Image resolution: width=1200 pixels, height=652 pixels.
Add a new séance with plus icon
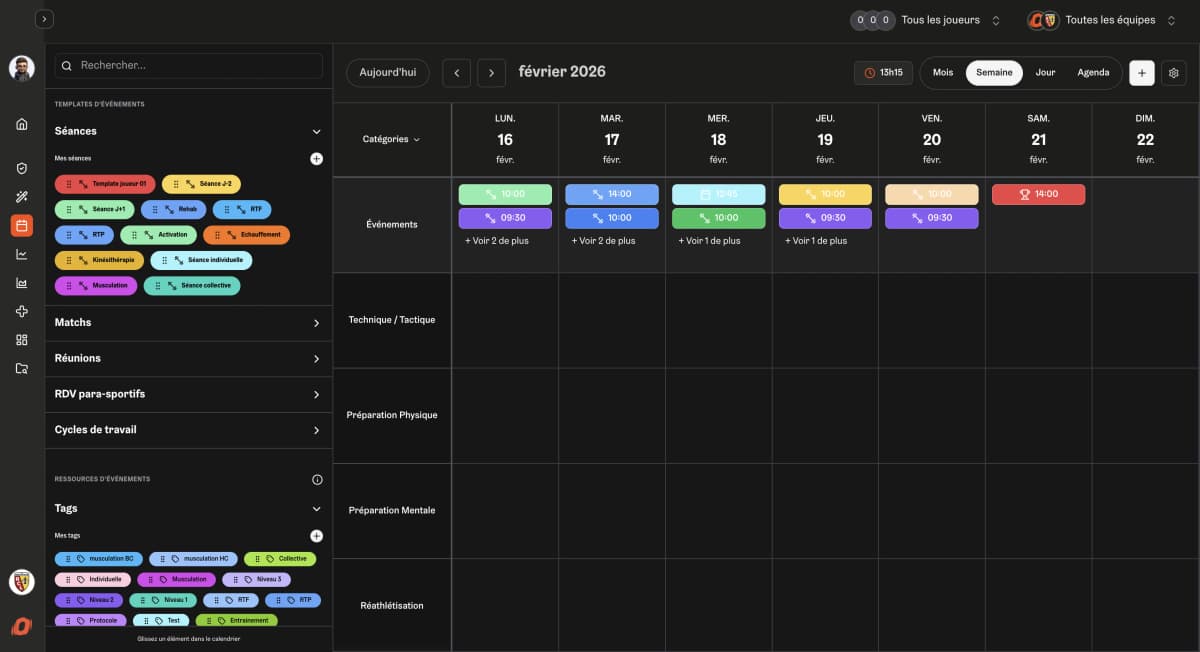click(x=316, y=159)
